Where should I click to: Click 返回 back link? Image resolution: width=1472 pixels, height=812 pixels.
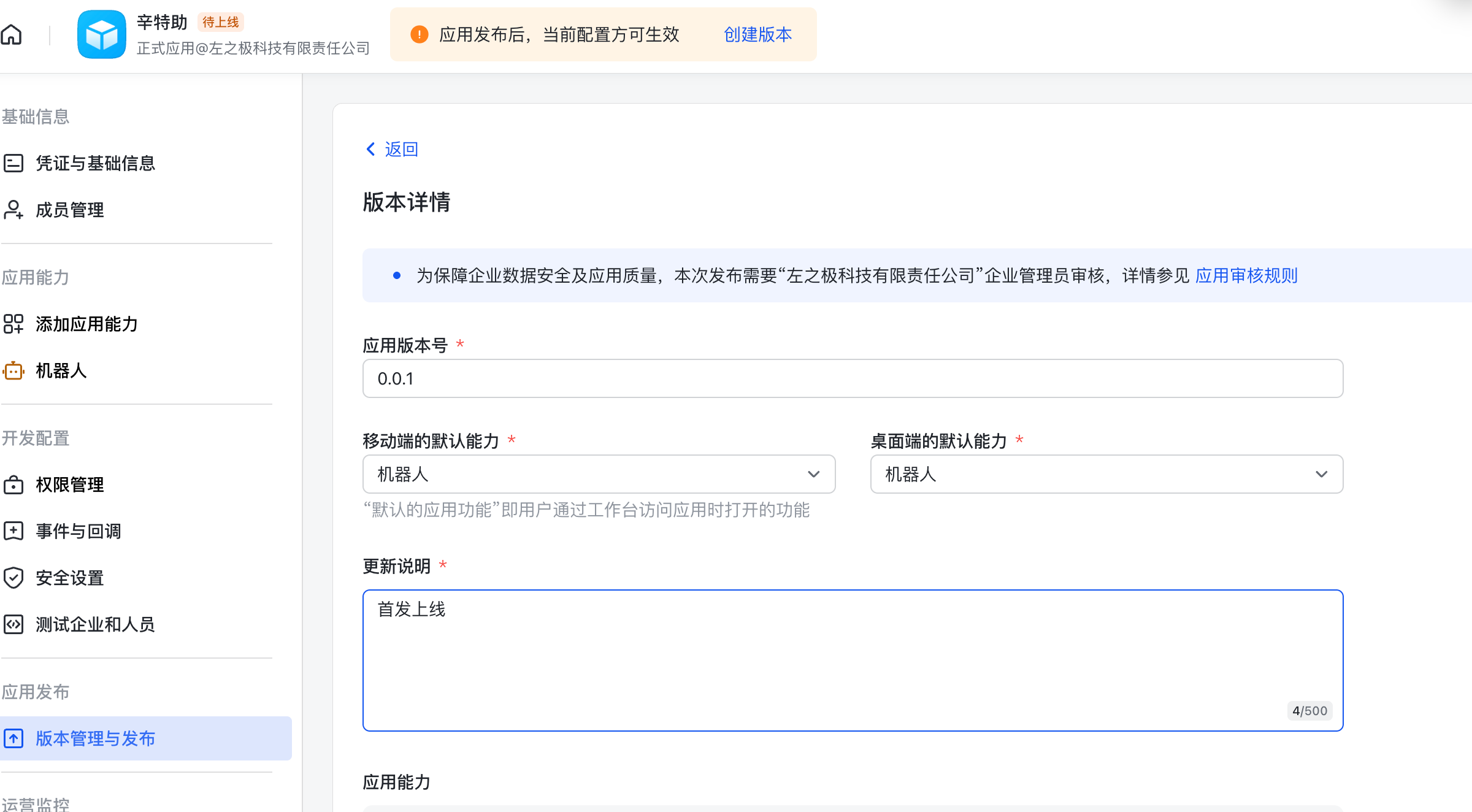393,149
